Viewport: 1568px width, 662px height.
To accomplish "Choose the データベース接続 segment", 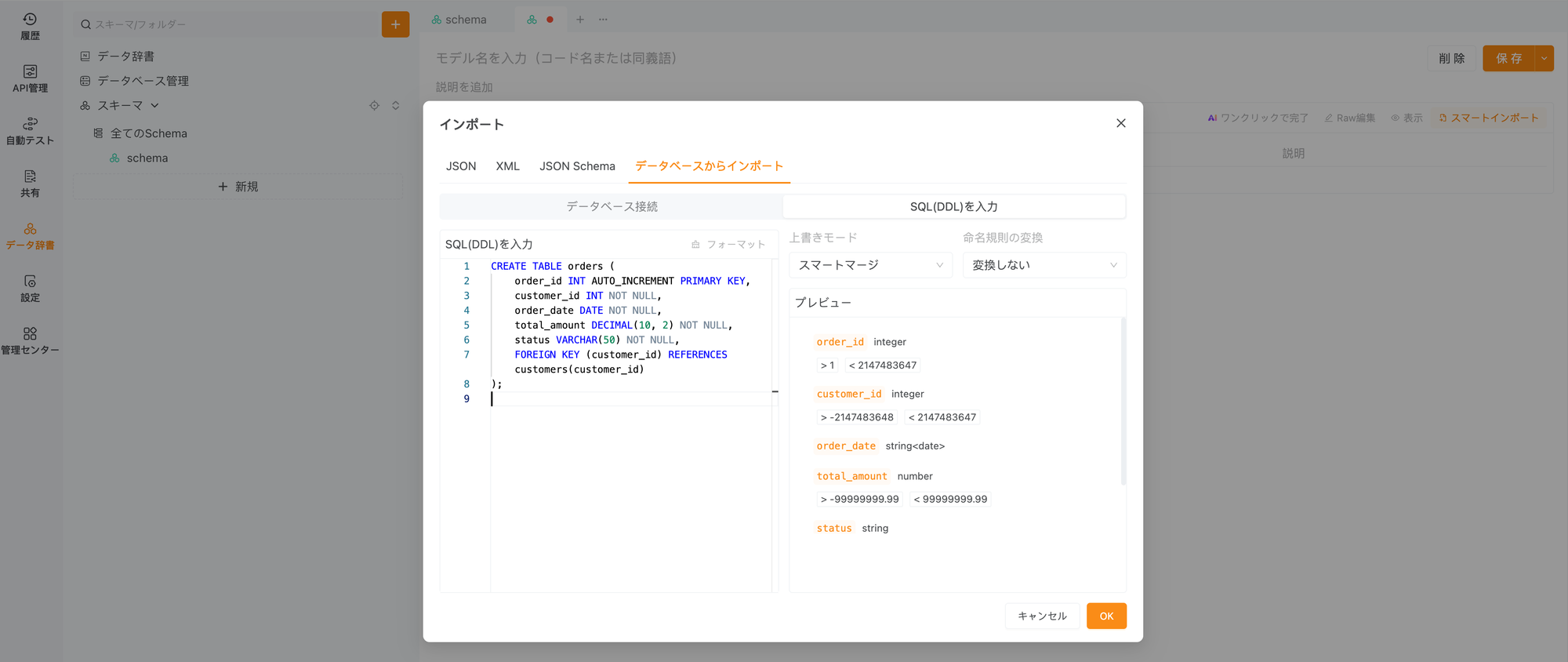I will (x=612, y=206).
